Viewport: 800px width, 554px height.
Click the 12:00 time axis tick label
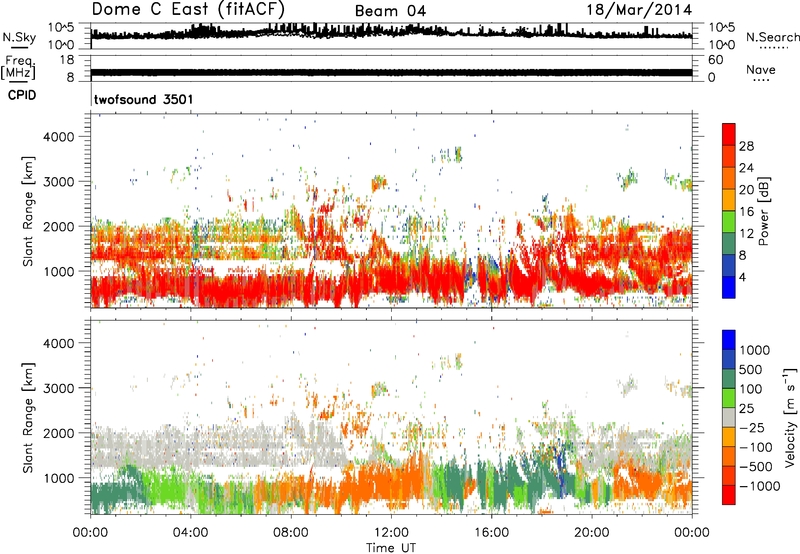coord(391,533)
